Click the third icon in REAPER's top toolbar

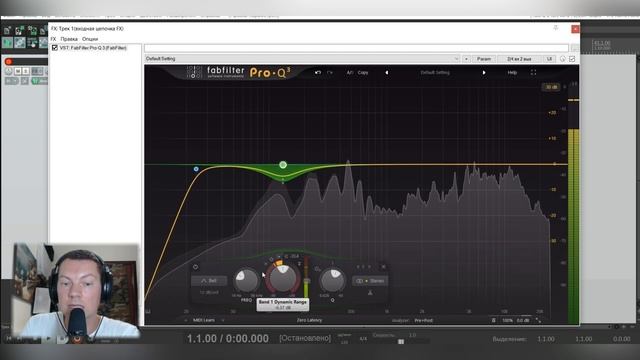32,31
